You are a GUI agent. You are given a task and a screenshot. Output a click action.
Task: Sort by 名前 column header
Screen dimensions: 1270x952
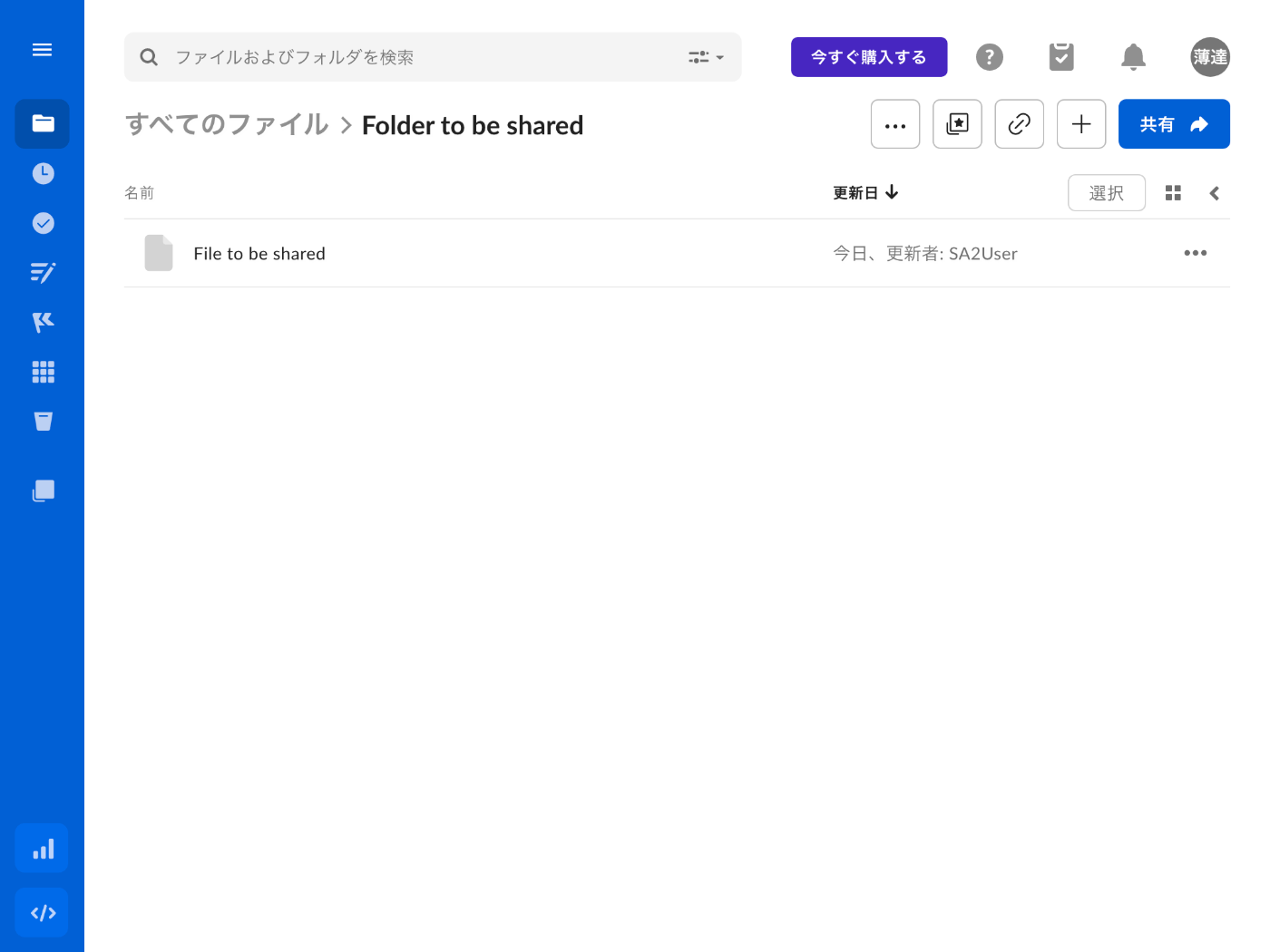140,193
